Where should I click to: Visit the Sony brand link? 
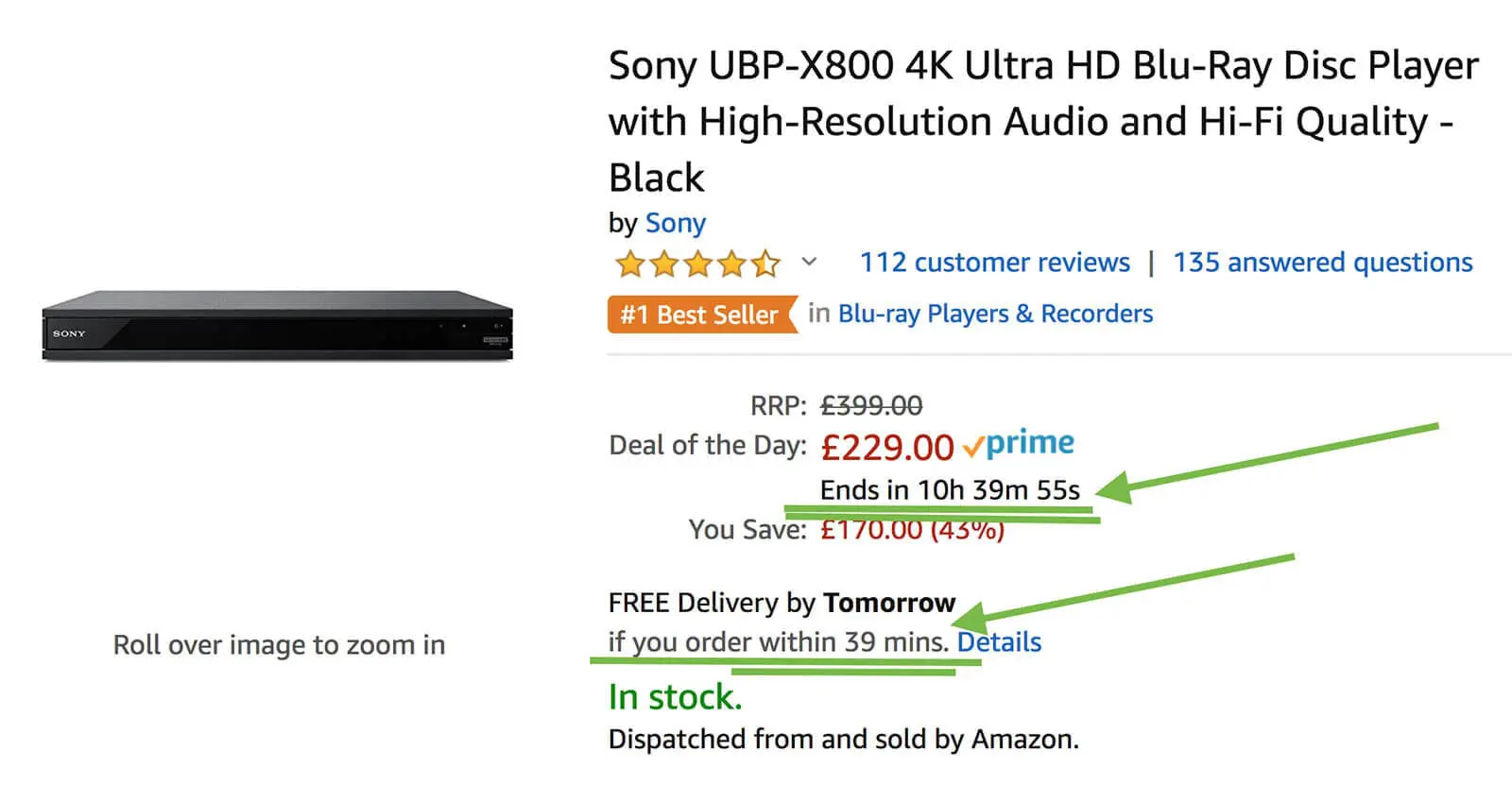pyautogui.click(x=675, y=223)
